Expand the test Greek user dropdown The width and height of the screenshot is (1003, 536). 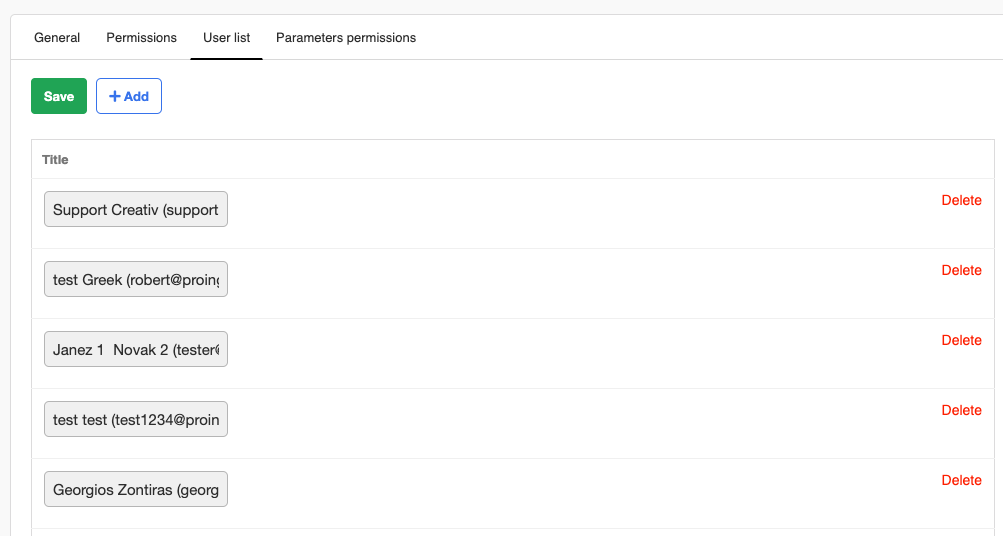(x=136, y=280)
